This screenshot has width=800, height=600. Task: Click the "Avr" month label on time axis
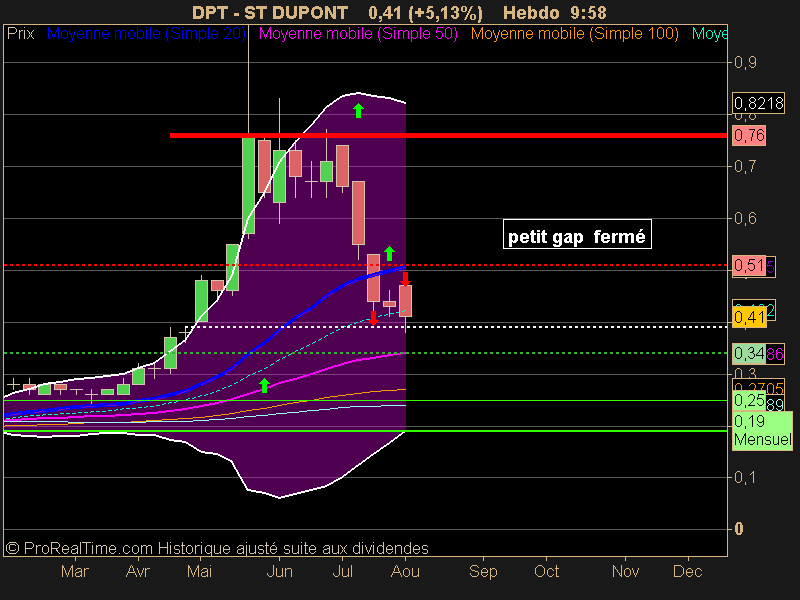pyautogui.click(x=138, y=571)
